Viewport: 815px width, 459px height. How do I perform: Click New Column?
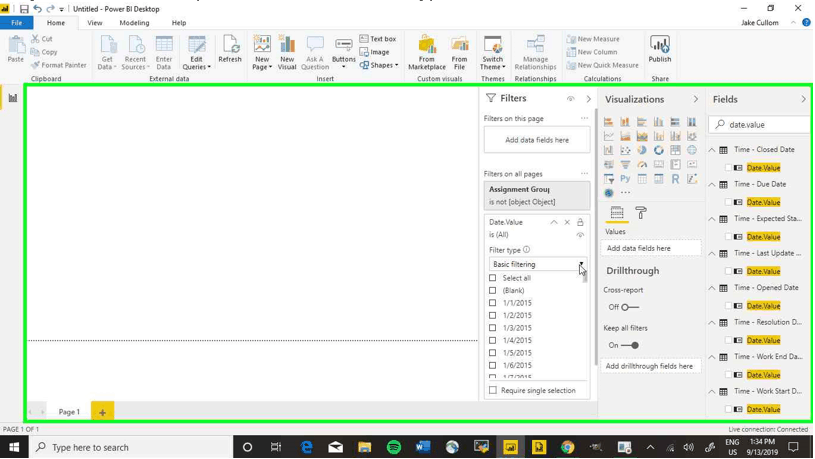[592, 52]
